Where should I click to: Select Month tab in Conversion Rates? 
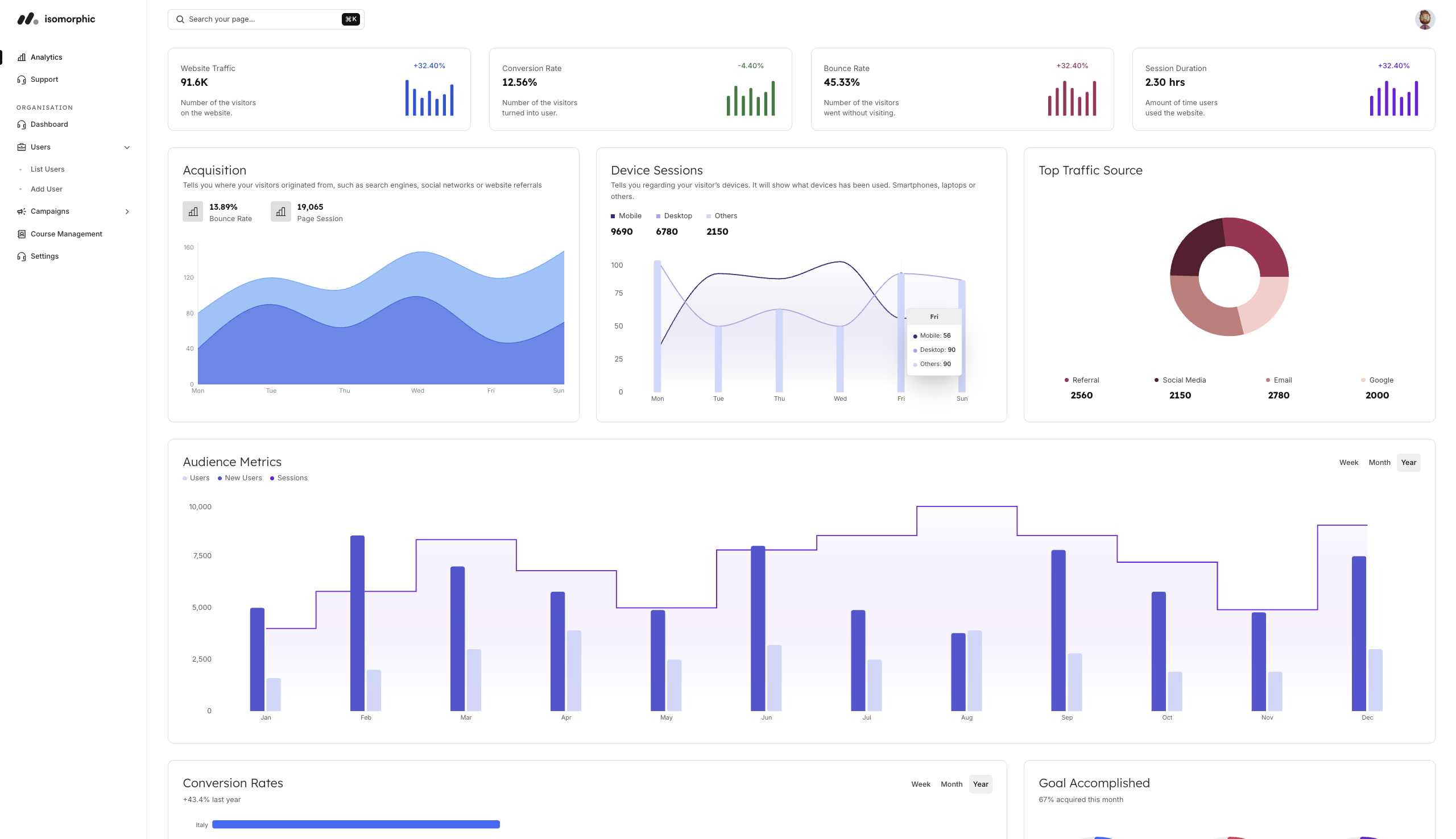click(951, 784)
